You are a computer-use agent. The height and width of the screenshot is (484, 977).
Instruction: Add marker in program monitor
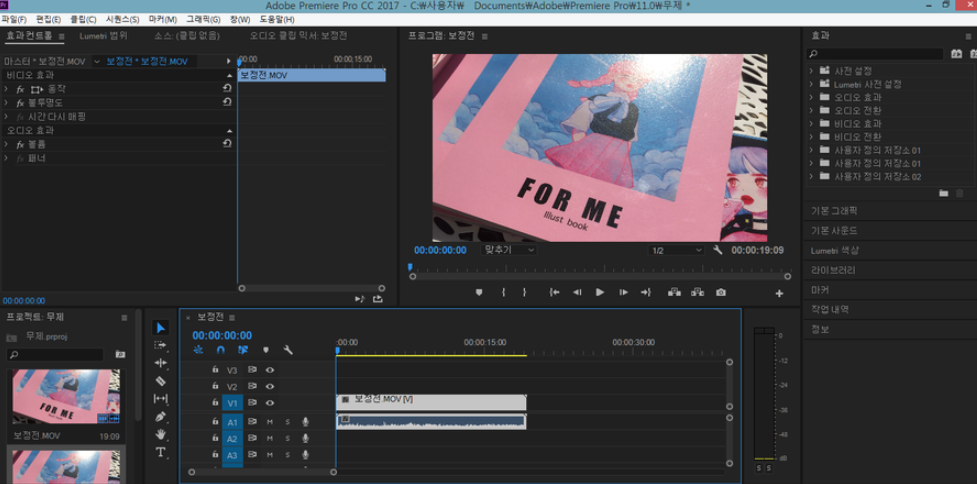click(x=479, y=292)
